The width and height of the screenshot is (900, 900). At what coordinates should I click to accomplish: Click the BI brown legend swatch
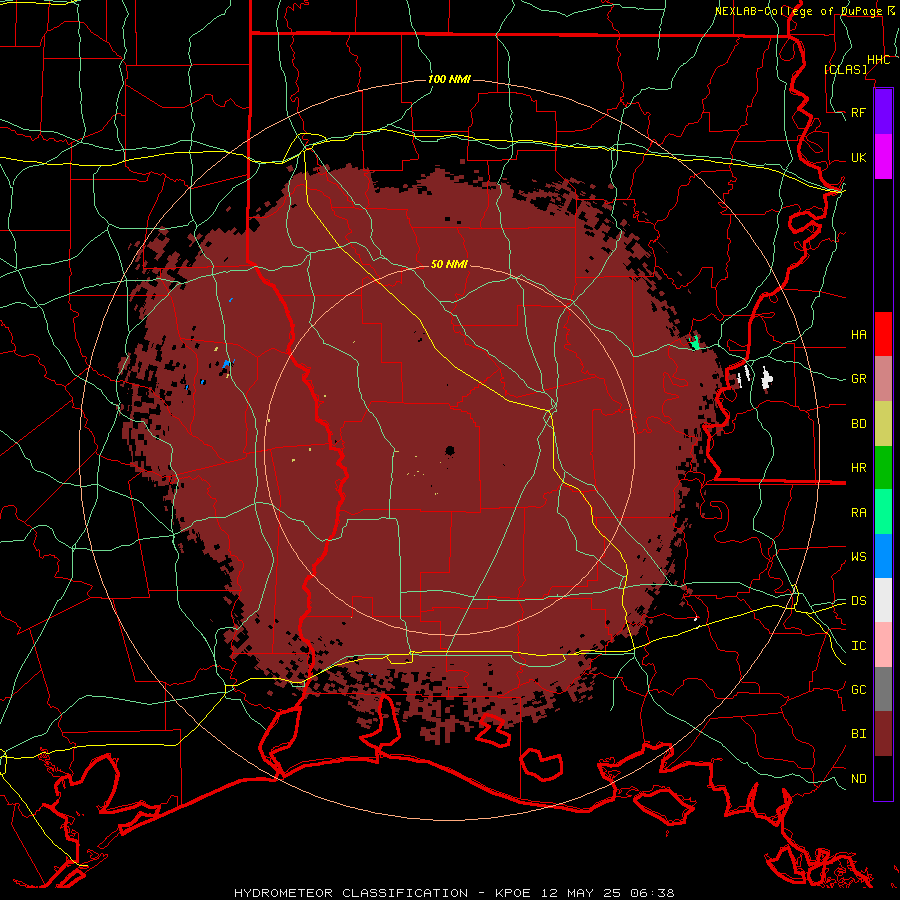pos(883,734)
